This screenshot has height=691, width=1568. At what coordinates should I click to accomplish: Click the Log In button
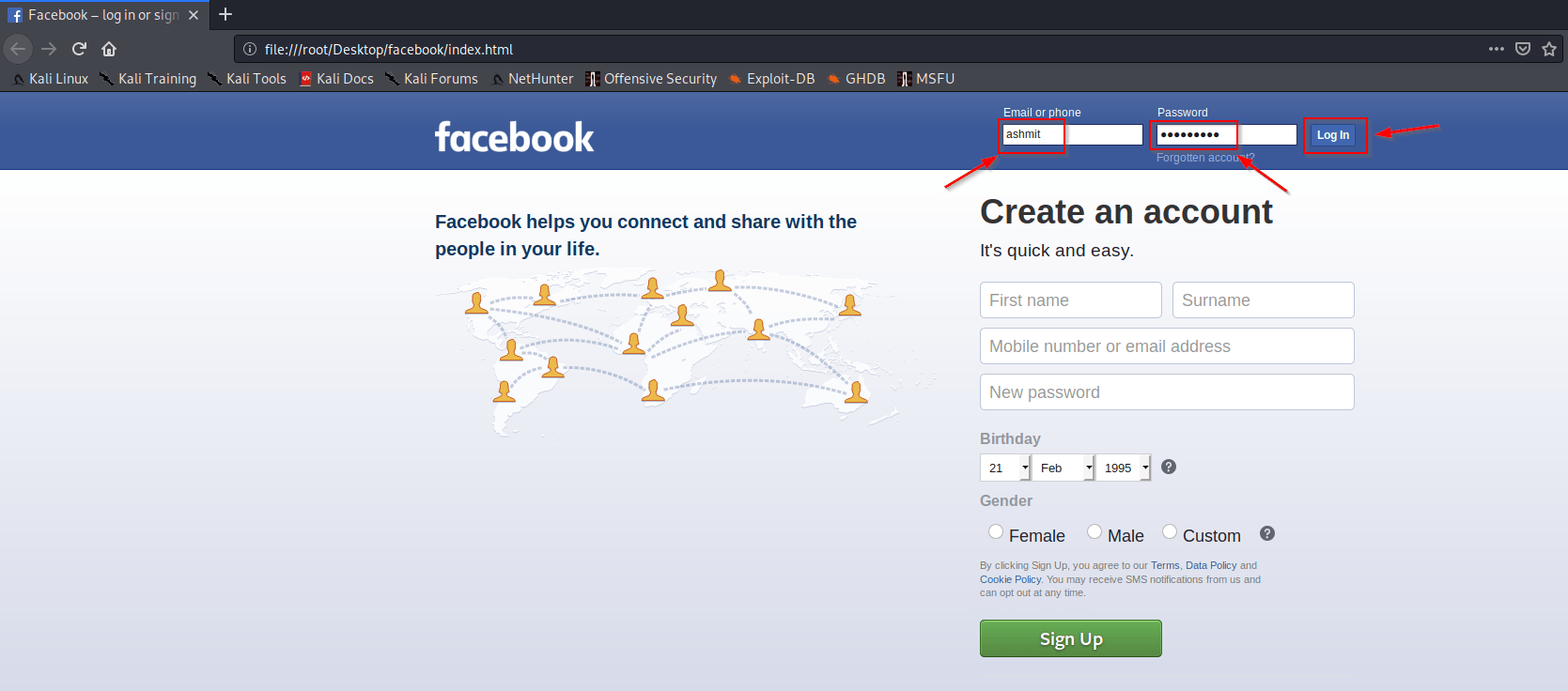pos(1333,135)
